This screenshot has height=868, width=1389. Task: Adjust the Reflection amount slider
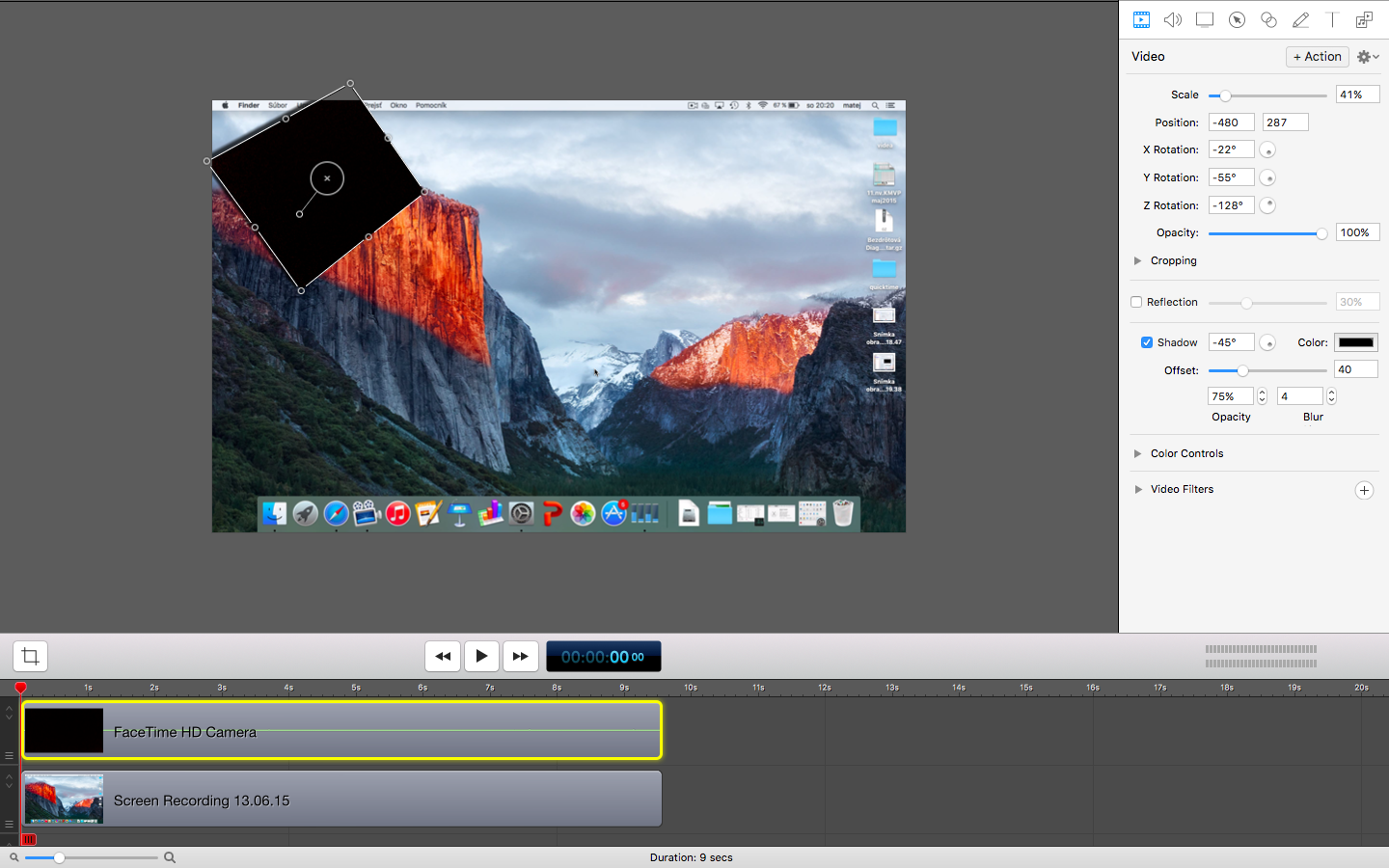[x=1267, y=303]
